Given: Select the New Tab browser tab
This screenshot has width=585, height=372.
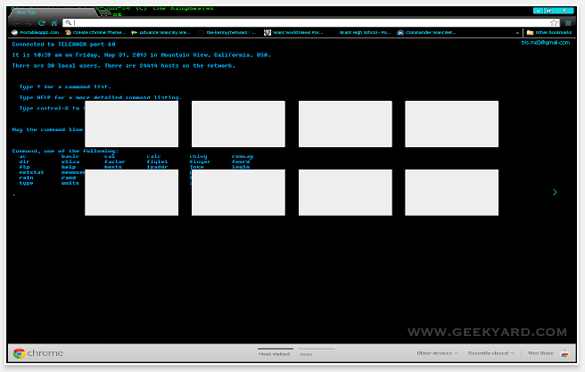Looking at the screenshot, I should [52, 12].
